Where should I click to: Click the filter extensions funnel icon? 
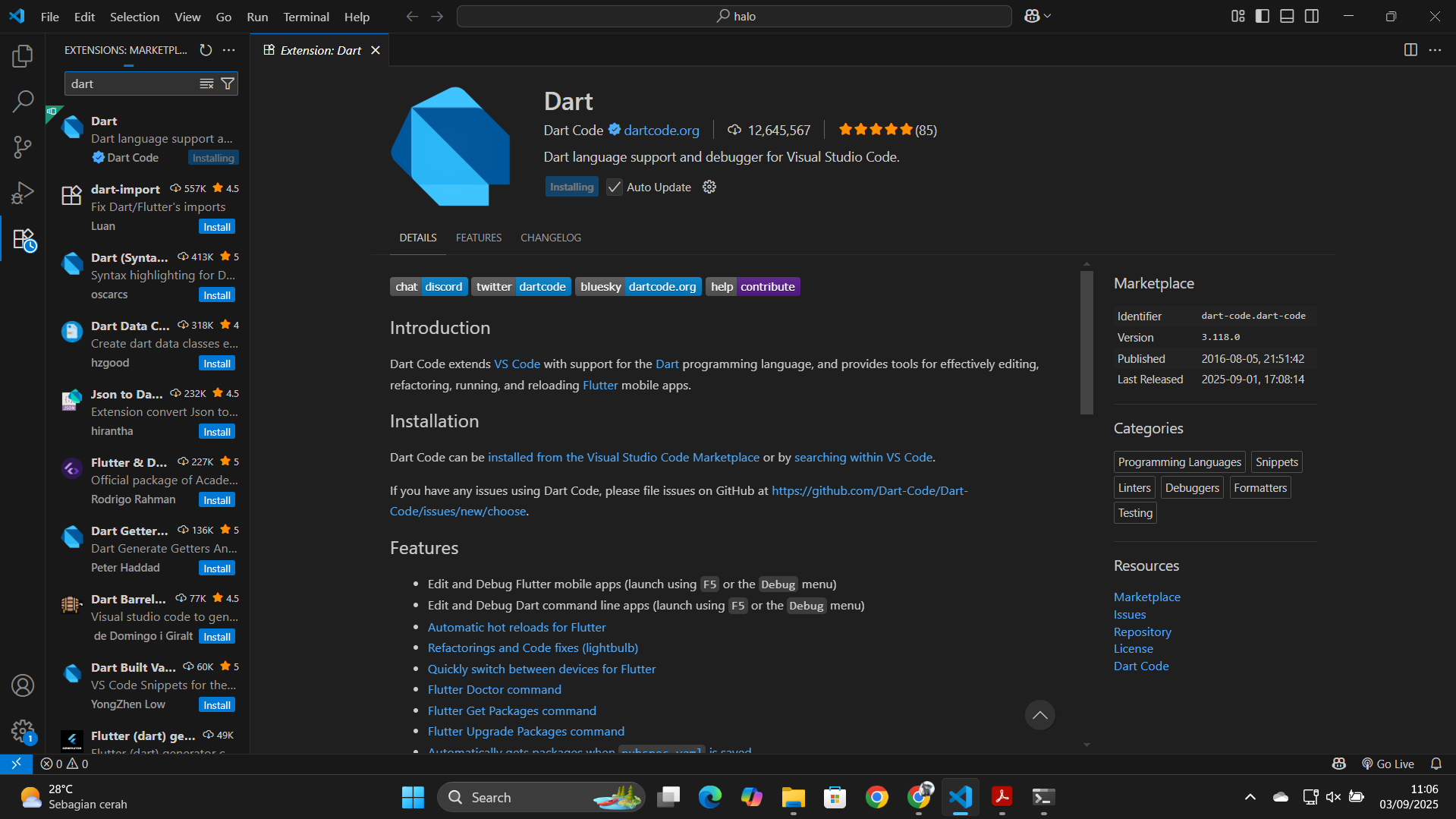[x=228, y=83]
